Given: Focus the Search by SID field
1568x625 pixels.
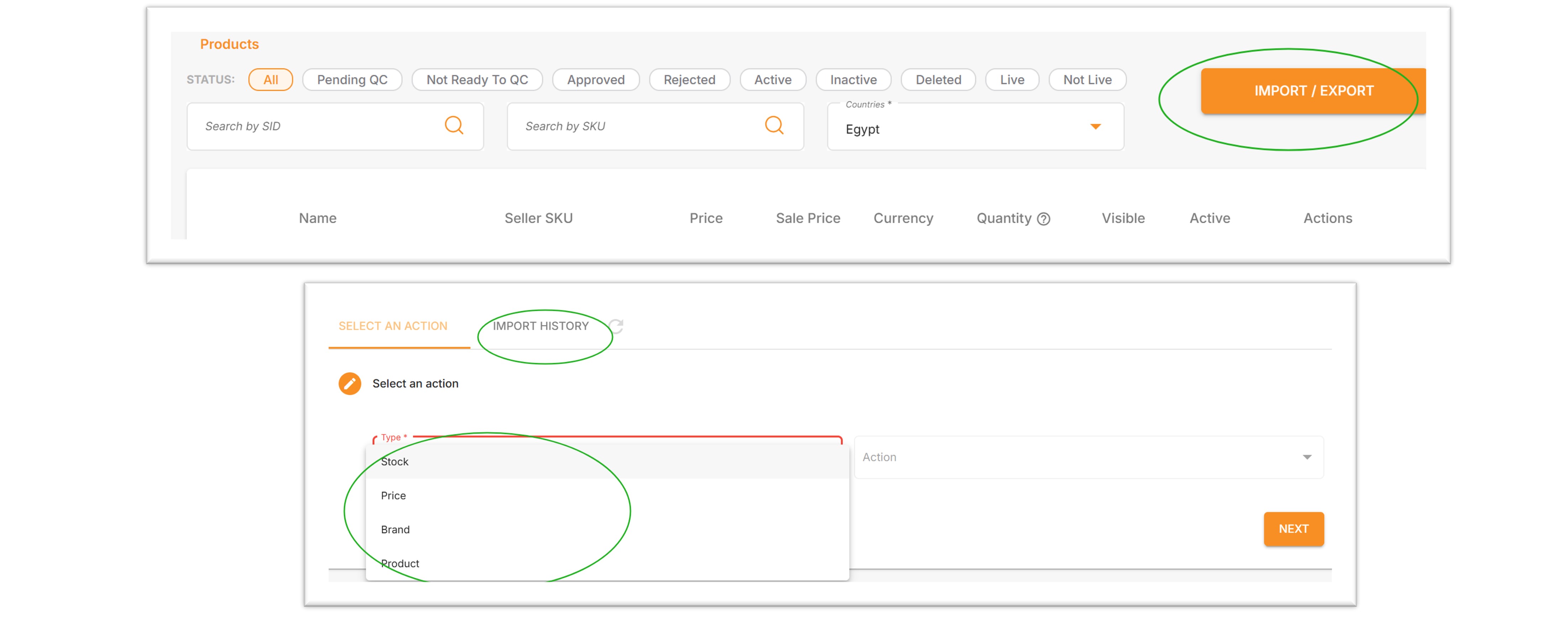Looking at the screenshot, I should click(335, 127).
